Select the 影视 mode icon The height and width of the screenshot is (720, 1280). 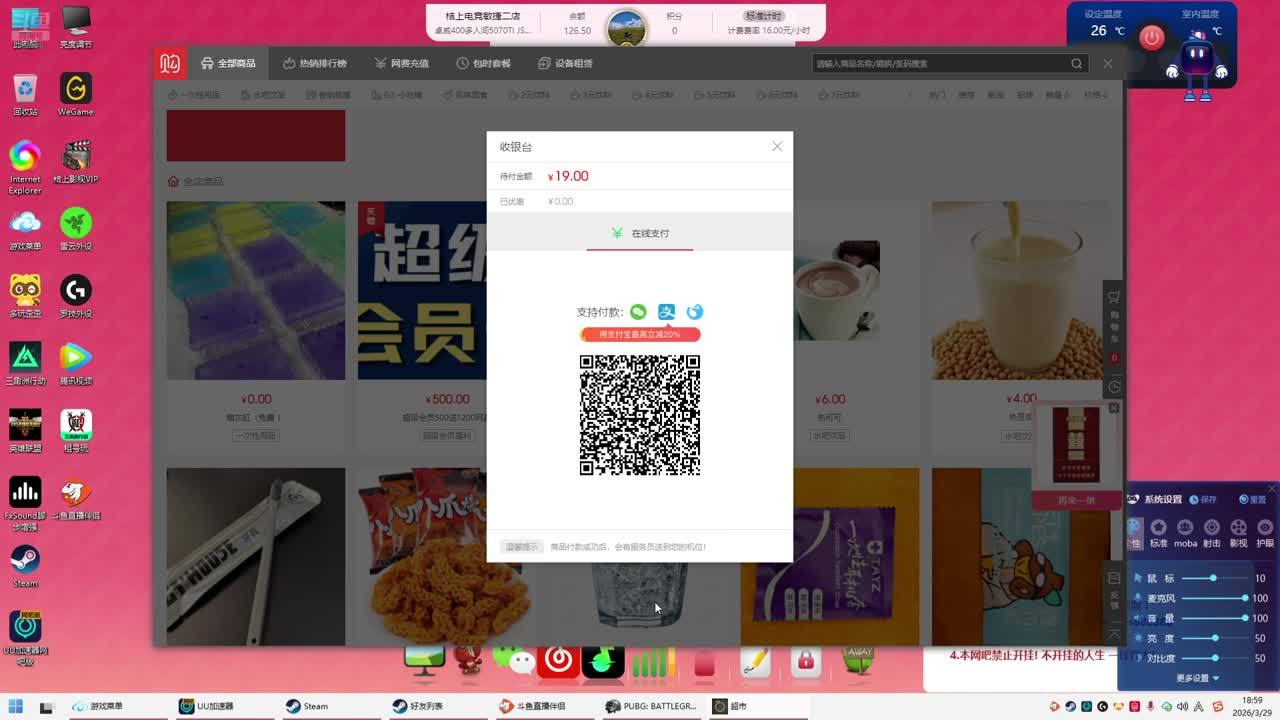click(1238, 533)
